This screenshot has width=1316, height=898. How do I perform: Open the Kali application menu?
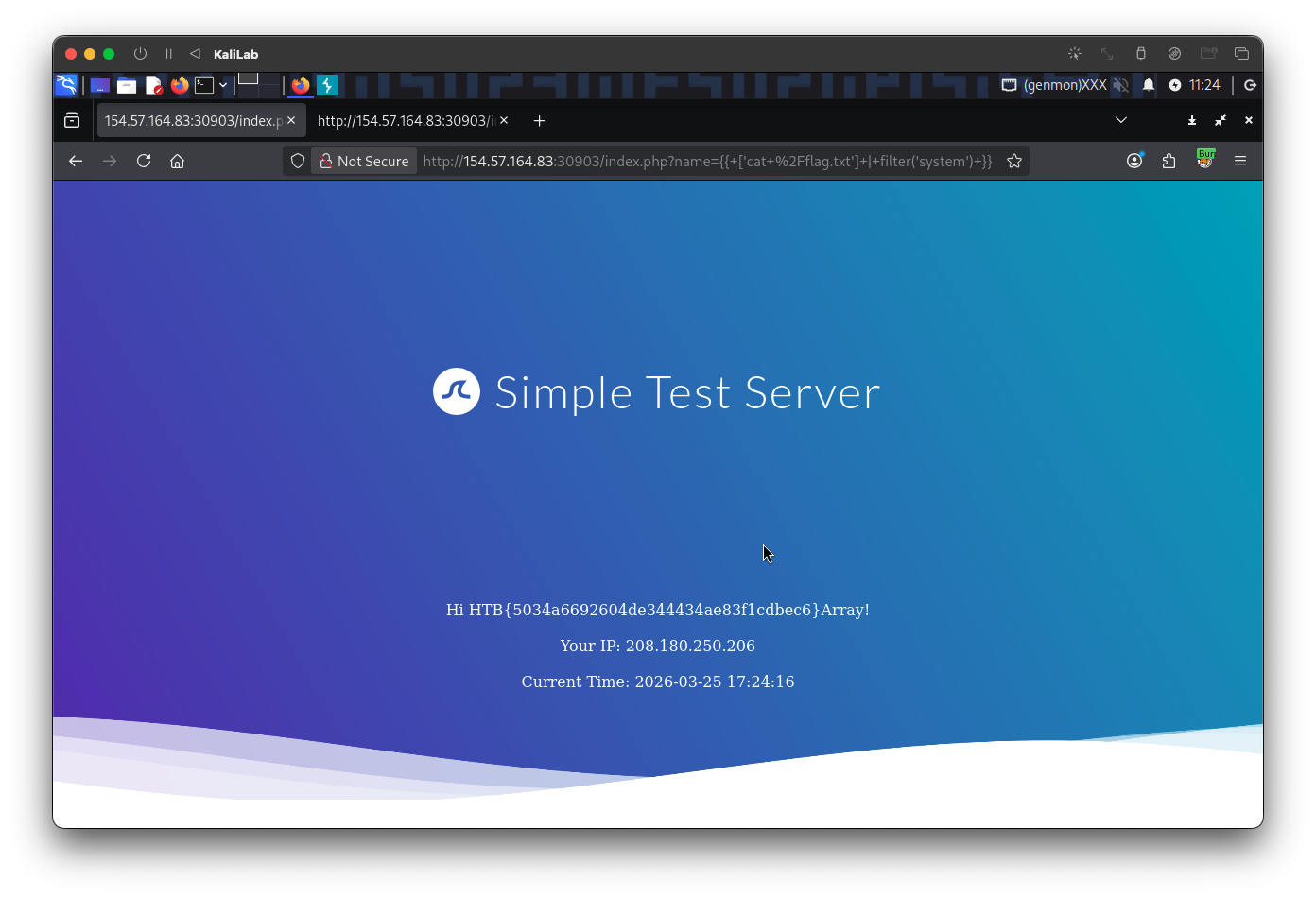tap(66, 85)
